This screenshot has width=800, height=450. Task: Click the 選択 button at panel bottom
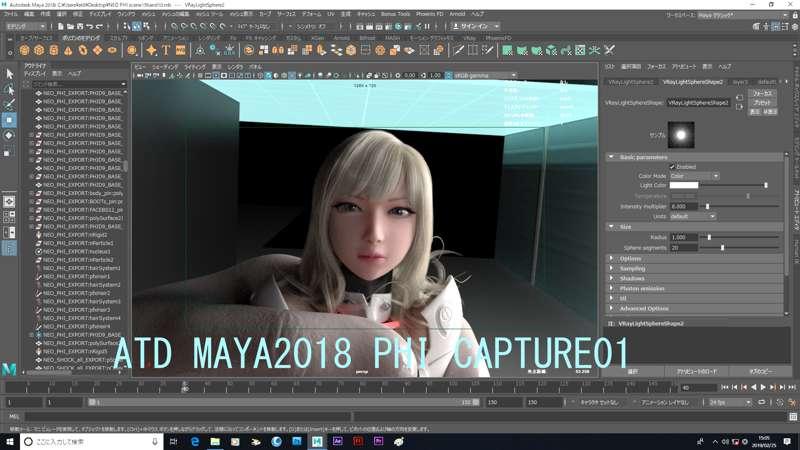point(633,371)
